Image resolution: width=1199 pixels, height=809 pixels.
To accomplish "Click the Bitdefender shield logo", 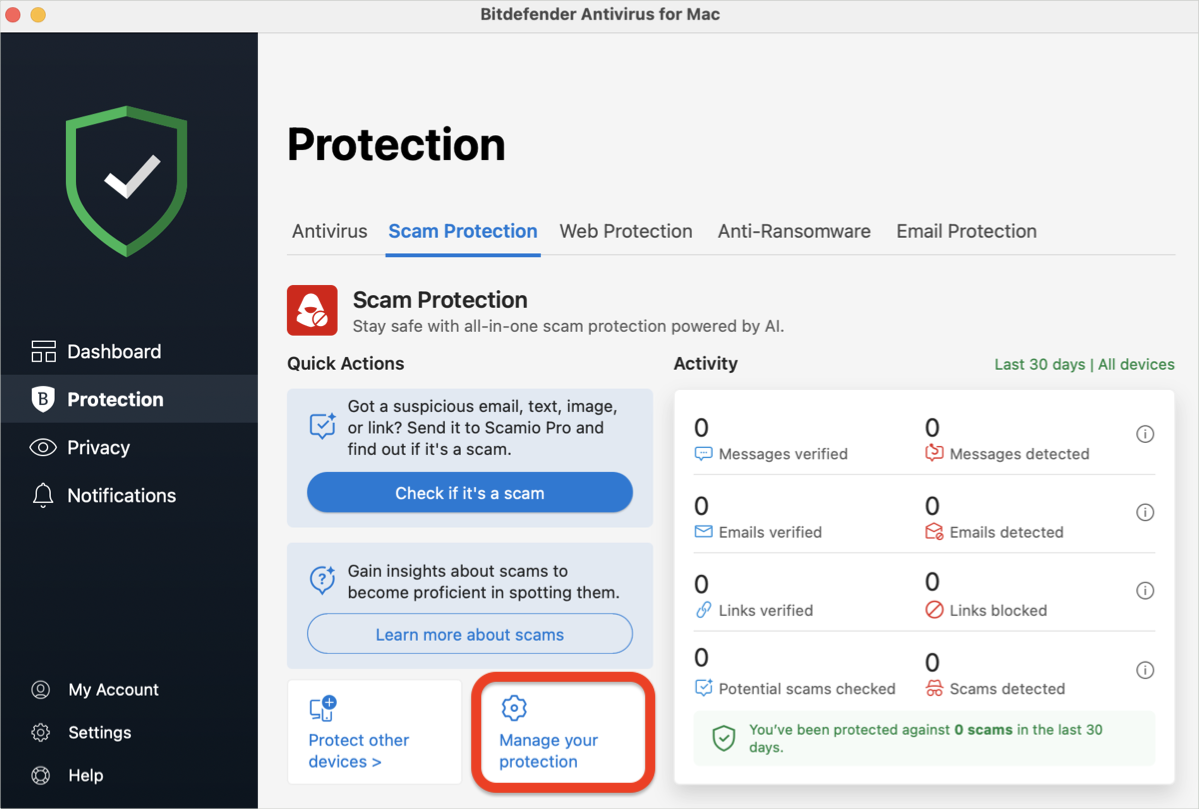I will [126, 181].
